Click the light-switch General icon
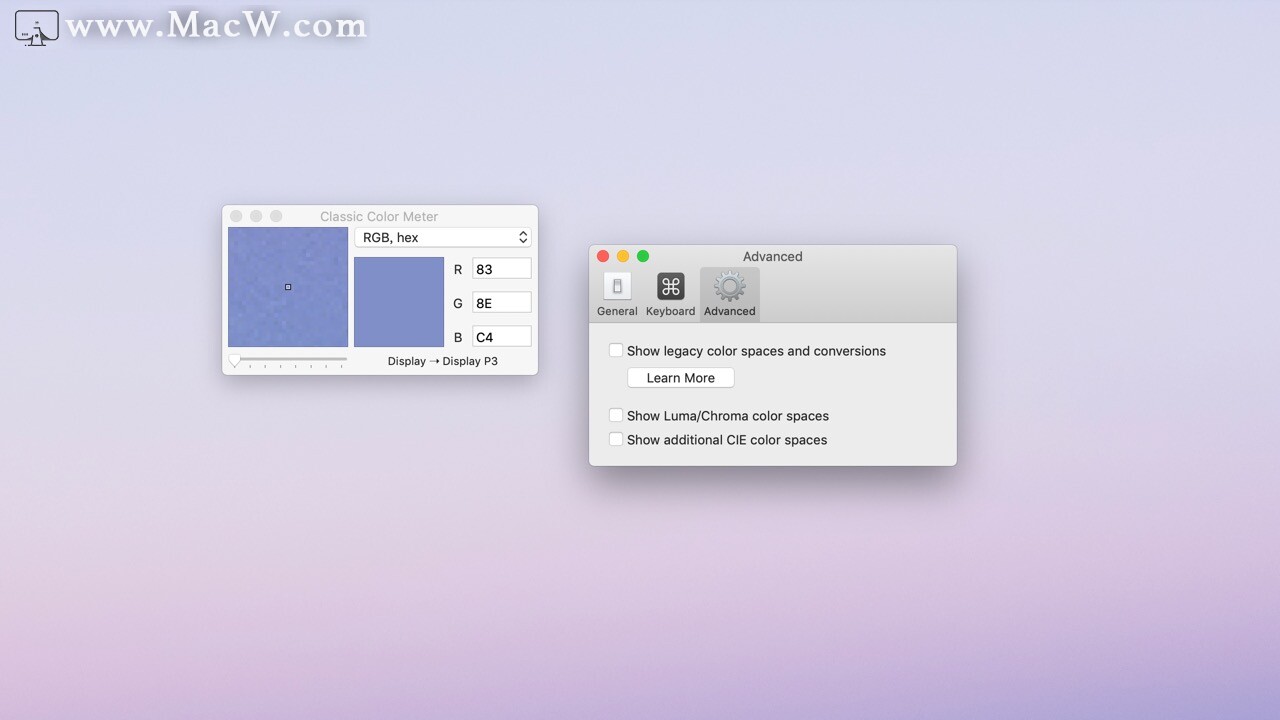 coord(616,285)
